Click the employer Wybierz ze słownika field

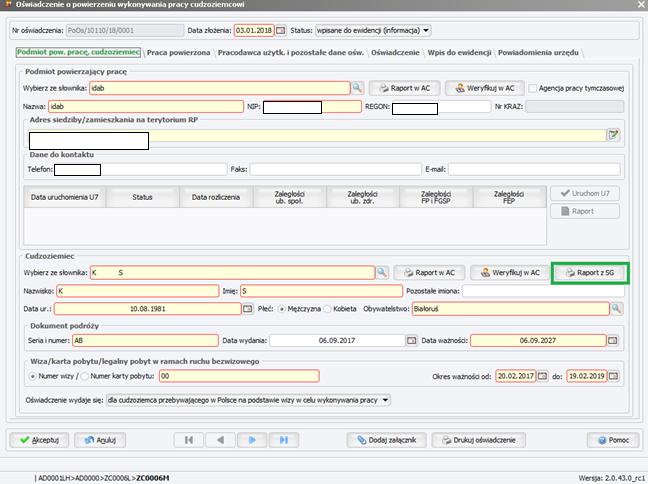pyautogui.click(x=220, y=88)
